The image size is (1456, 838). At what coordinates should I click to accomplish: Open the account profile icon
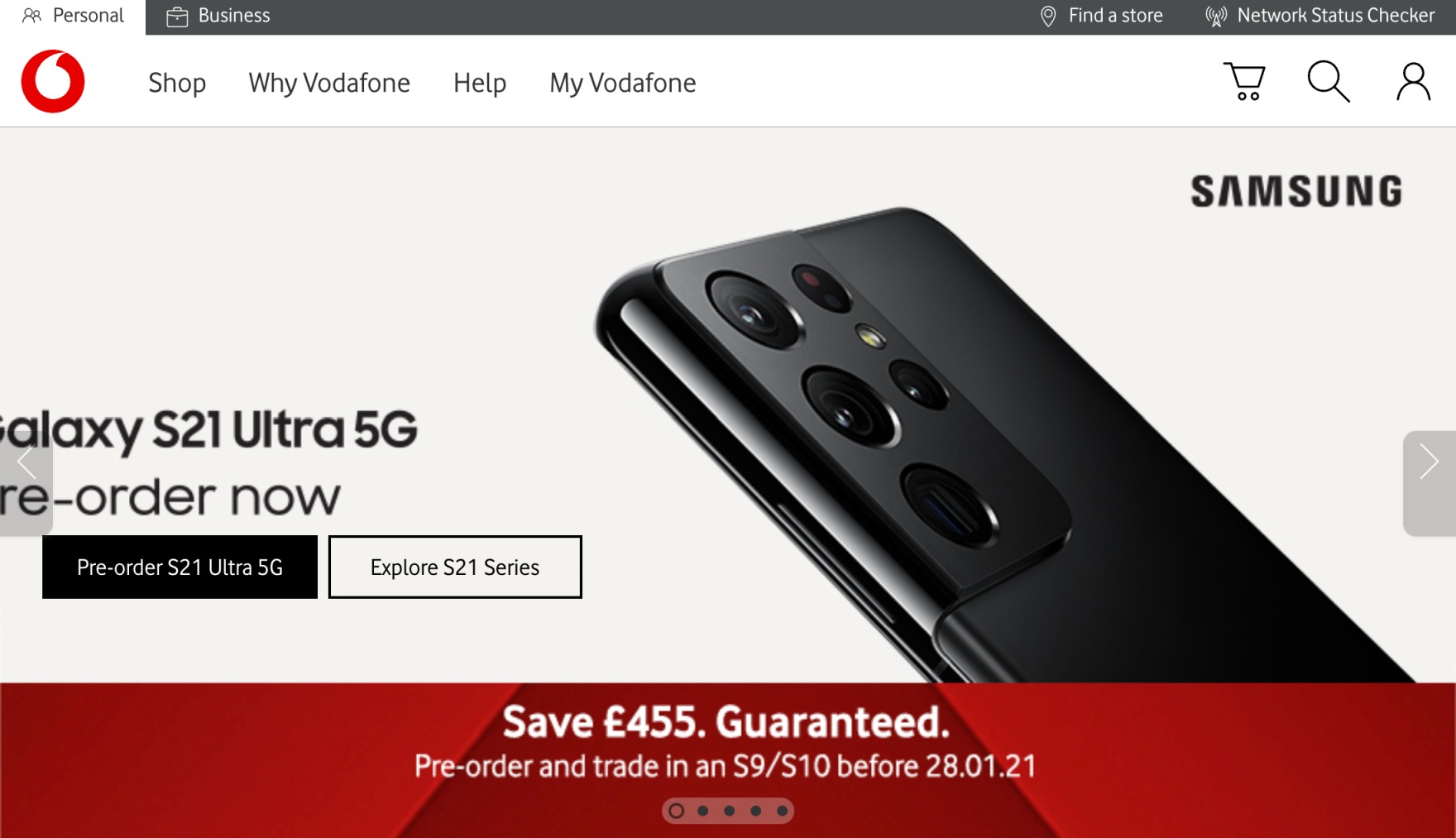[1413, 81]
